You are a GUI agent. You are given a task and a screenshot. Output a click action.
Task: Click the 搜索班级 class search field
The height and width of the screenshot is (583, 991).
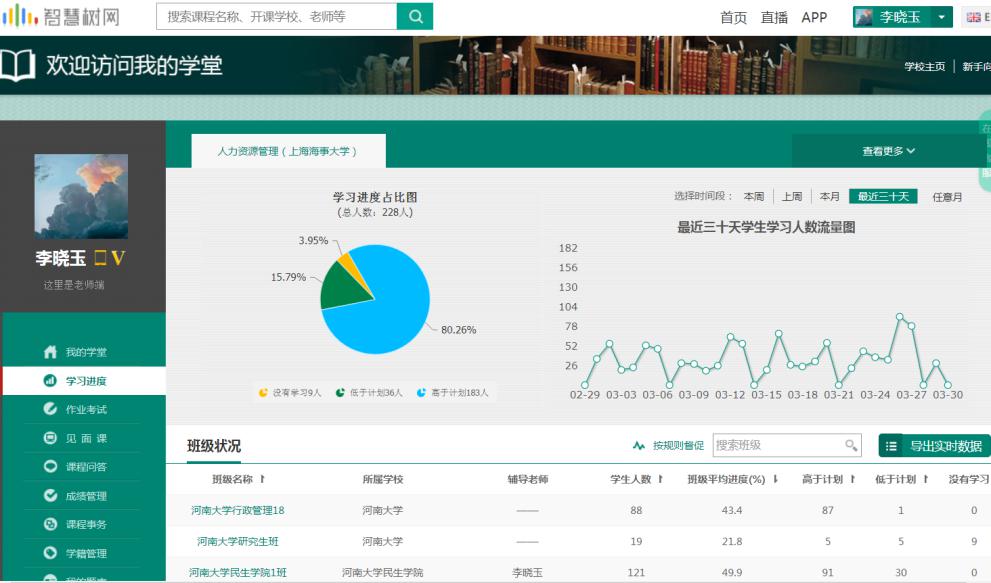(778, 445)
